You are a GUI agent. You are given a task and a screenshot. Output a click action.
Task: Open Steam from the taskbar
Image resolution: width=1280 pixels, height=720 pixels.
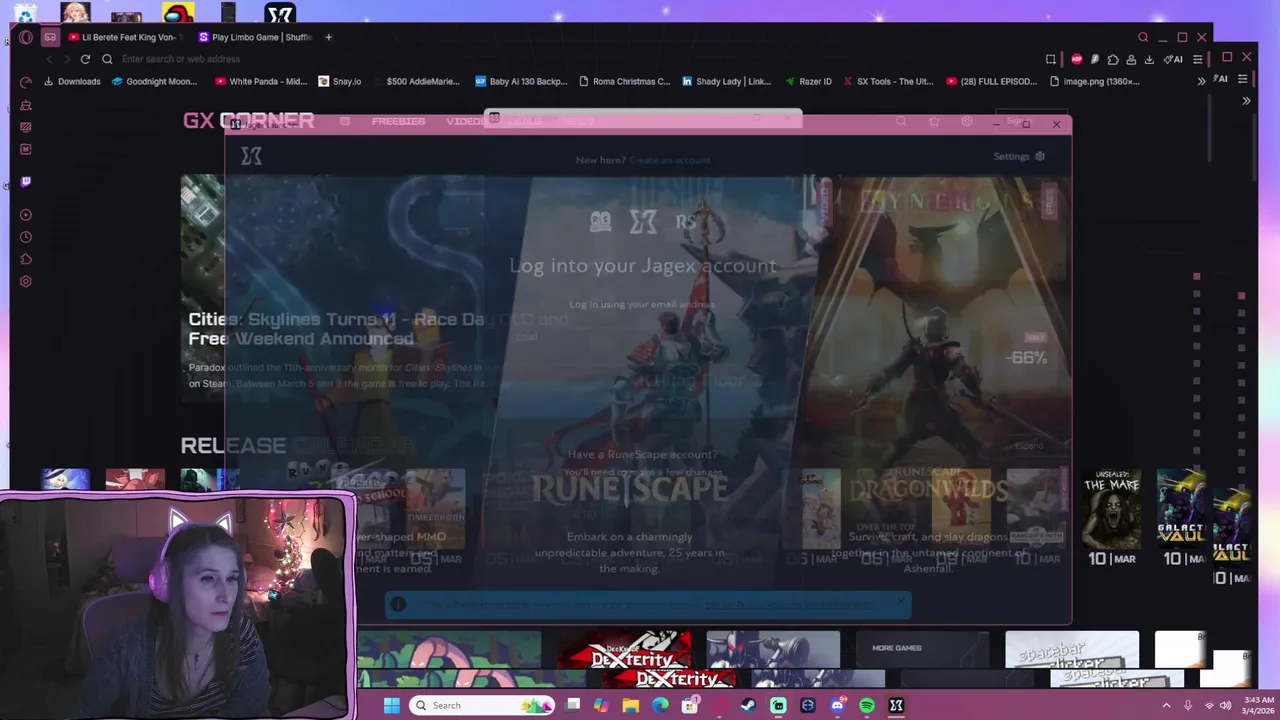[x=748, y=706]
